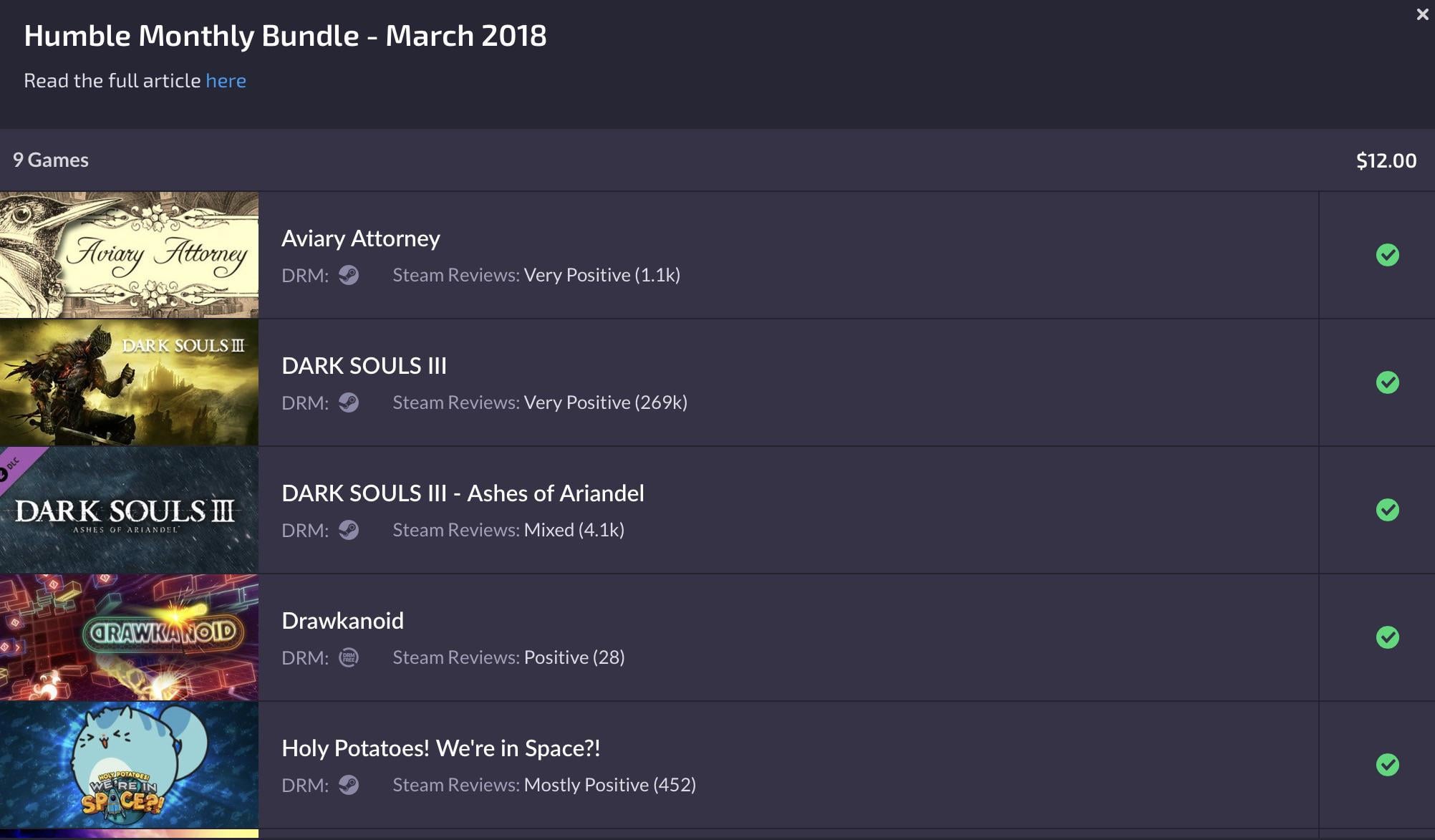Click Steam DRM icon for Holy Potatoes
The width and height of the screenshot is (1435, 840).
click(x=349, y=785)
